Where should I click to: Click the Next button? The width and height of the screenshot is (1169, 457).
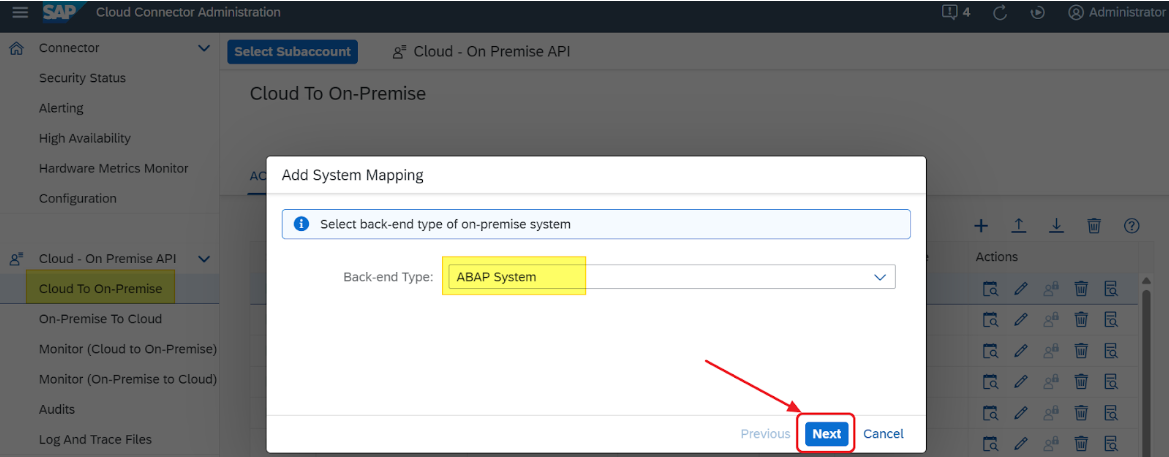pos(826,434)
